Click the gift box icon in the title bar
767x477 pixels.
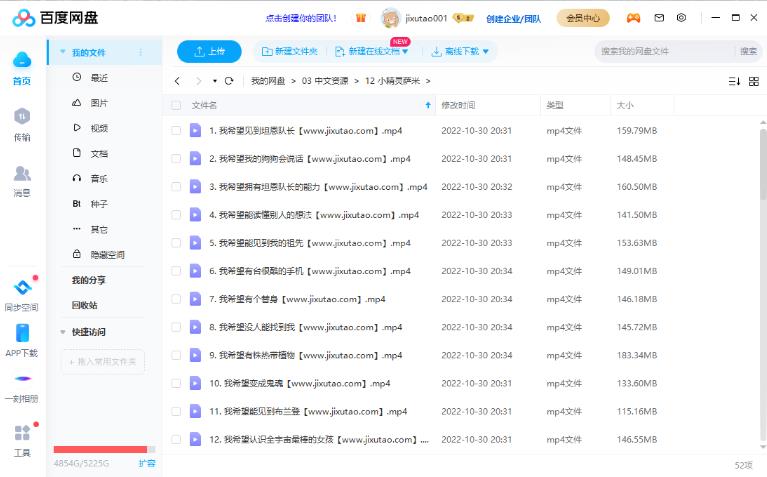click(x=361, y=18)
